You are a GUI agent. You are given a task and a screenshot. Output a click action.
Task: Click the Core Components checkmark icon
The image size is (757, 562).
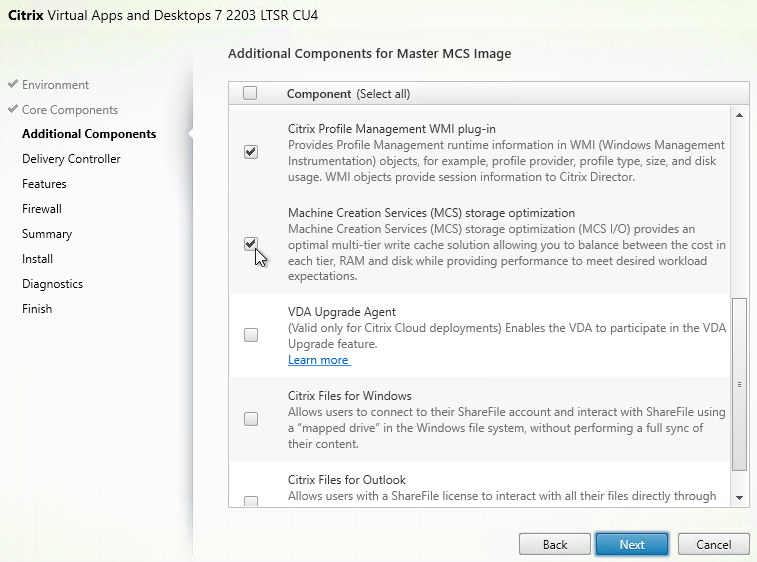click(13, 109)
